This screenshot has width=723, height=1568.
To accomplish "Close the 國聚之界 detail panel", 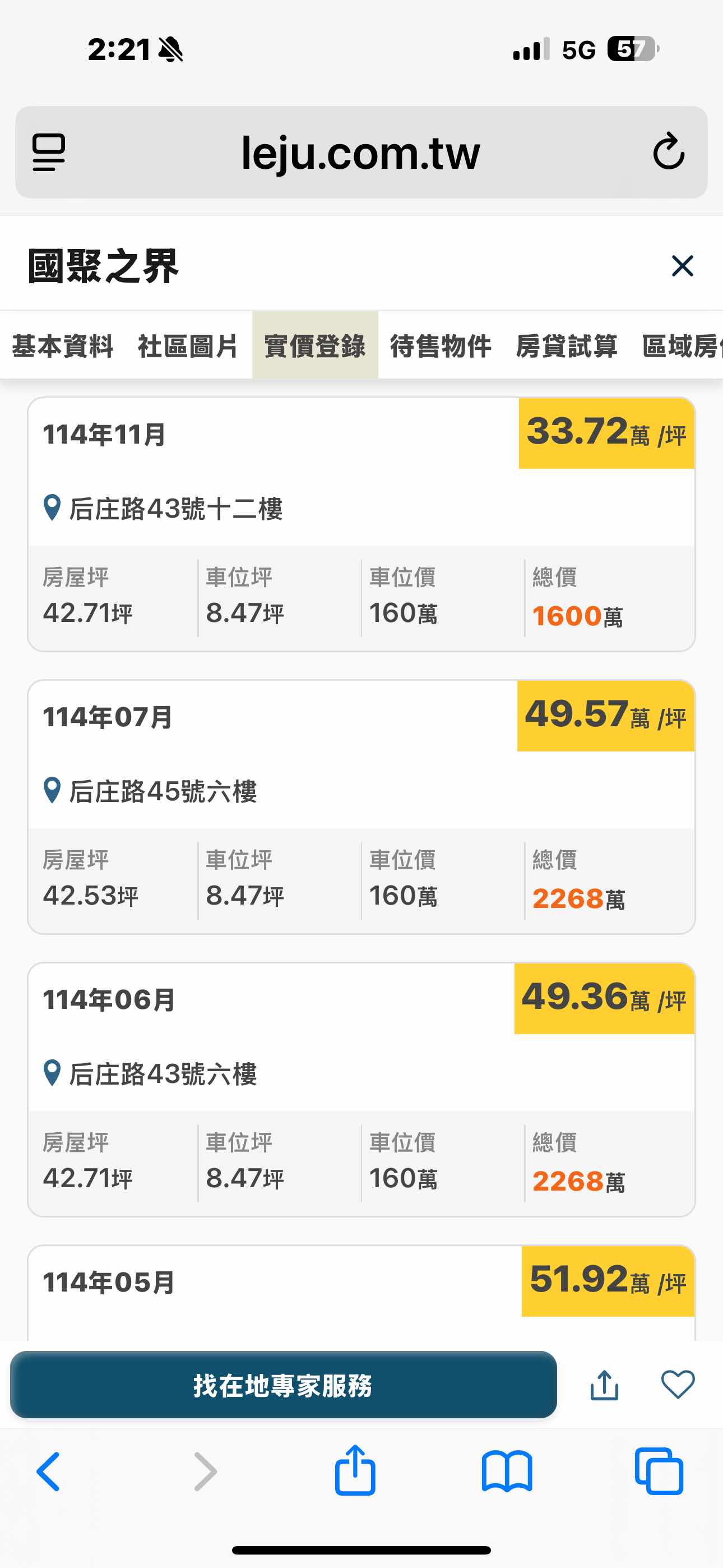I will (x=682, y=266).
